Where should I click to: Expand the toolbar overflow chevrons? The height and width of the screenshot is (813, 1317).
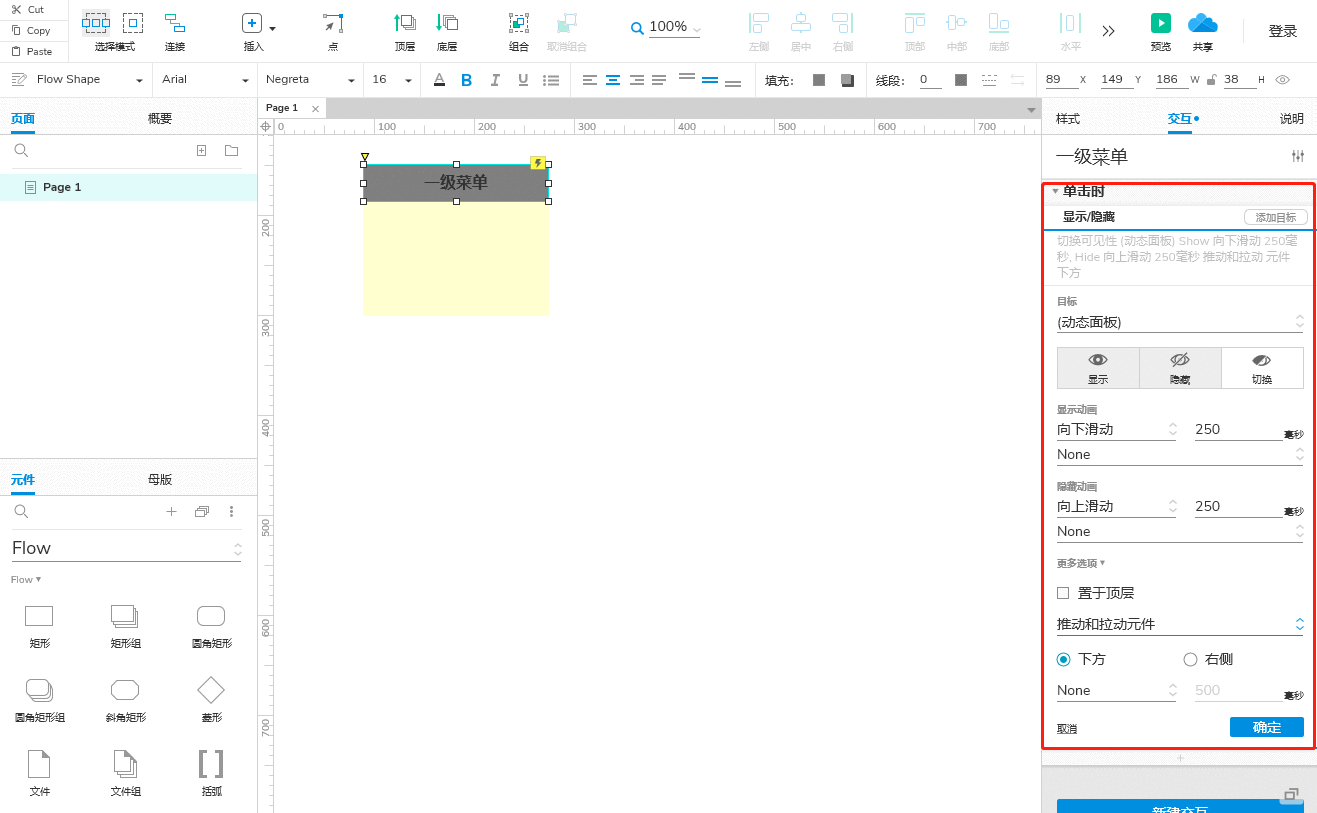[1108, 31]
